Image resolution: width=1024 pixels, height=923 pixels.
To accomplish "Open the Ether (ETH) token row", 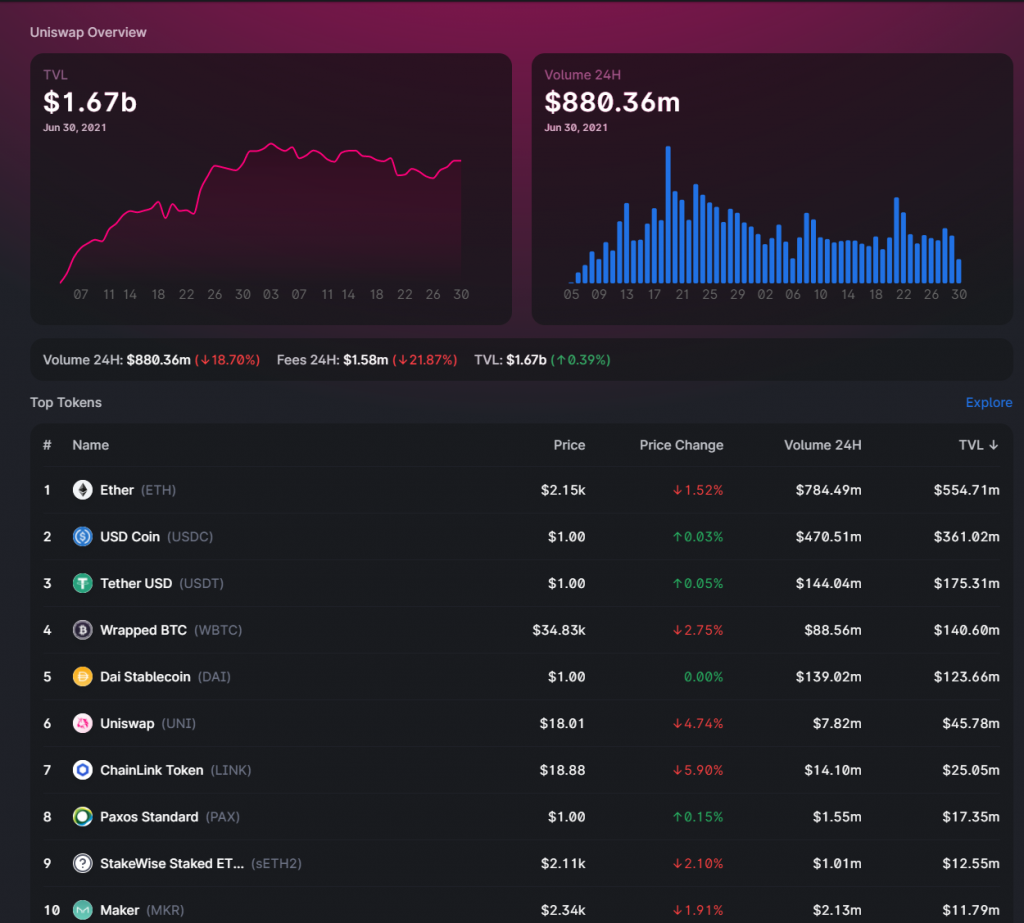I will click(521, 490).
